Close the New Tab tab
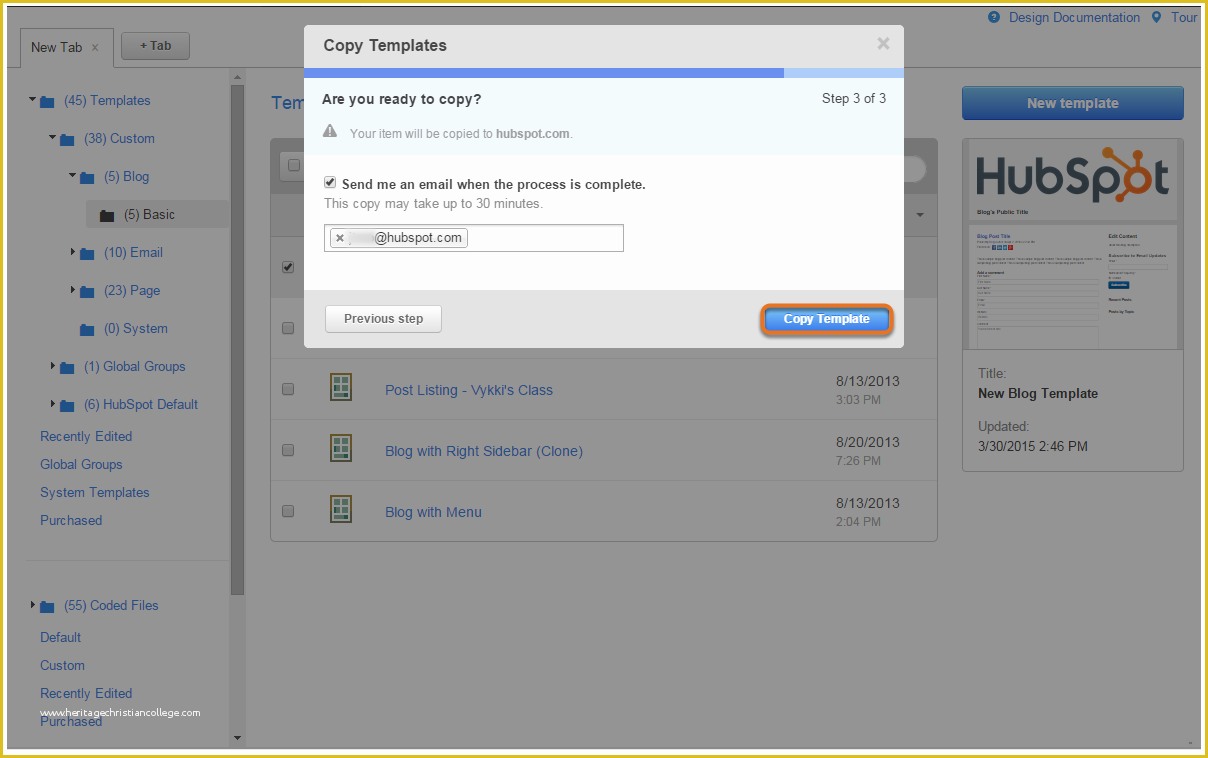Screen dimensions: 1208x758 pyautogui.click(x=96, y=47)
